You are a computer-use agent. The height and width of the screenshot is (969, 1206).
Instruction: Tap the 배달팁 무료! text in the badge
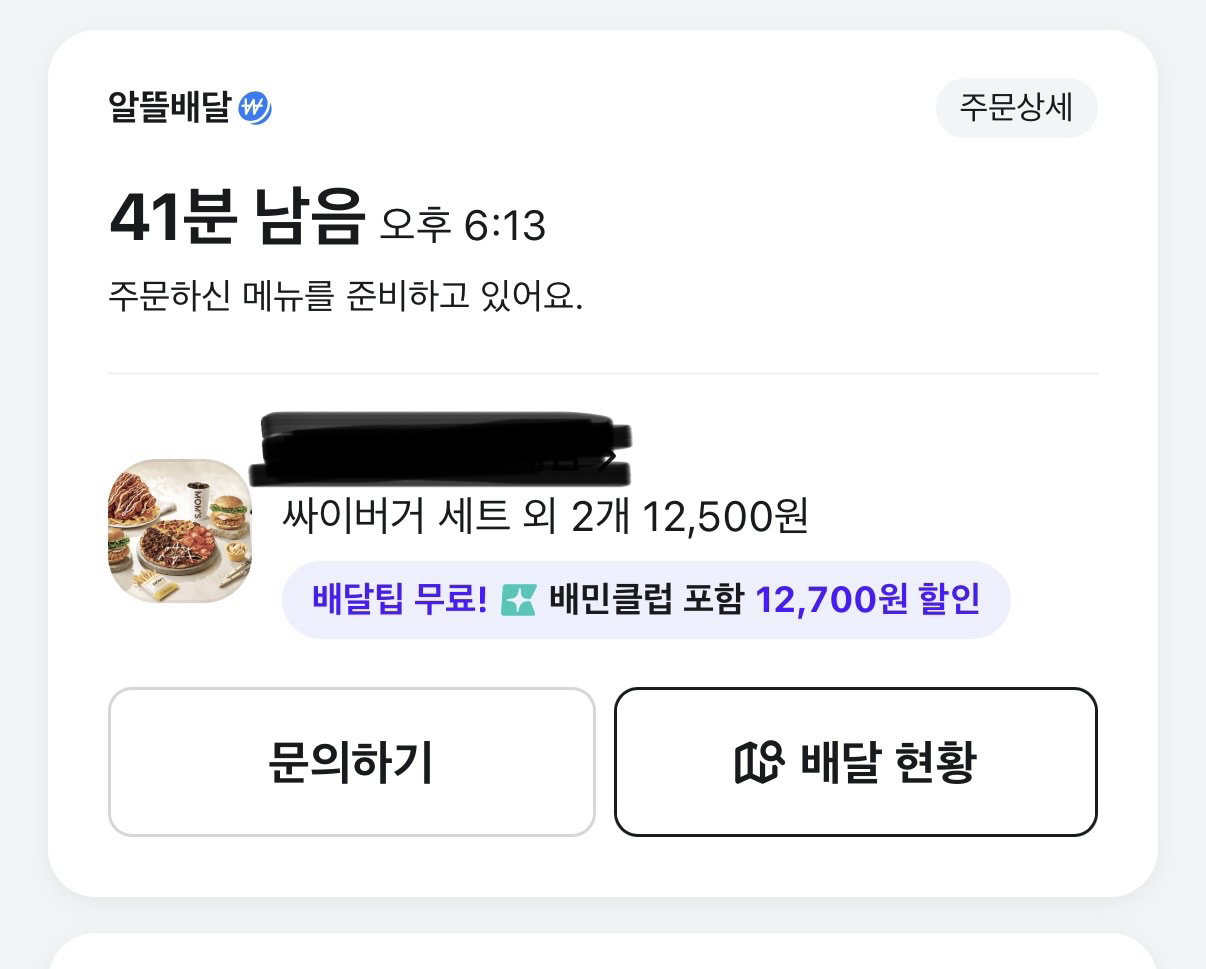[x=400, y=600]
